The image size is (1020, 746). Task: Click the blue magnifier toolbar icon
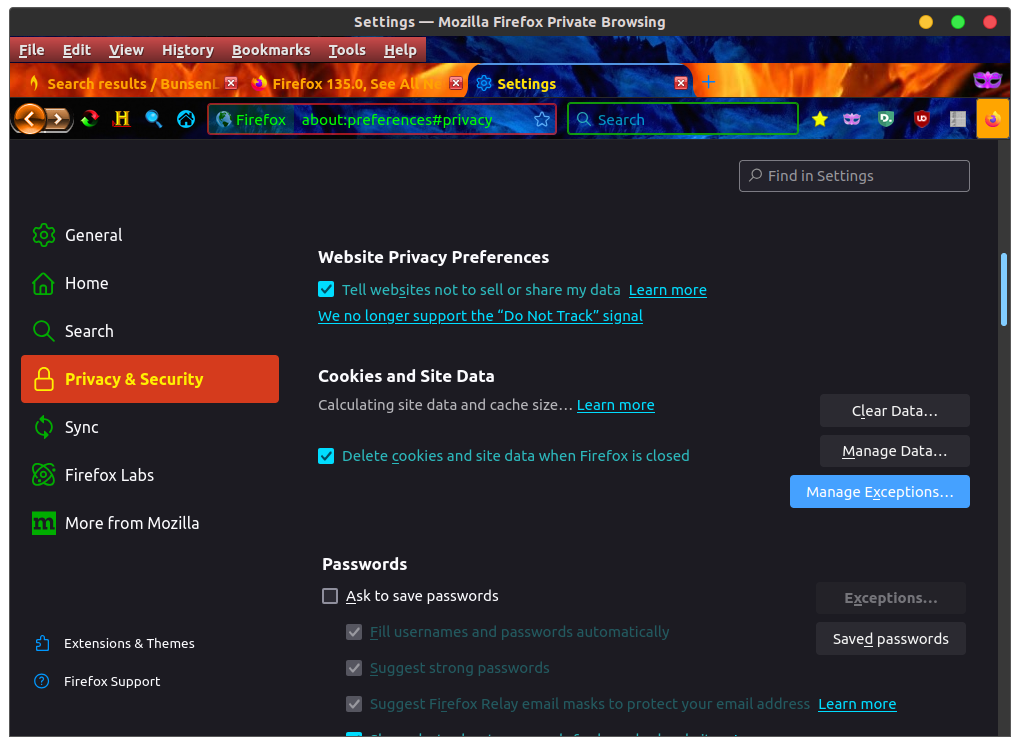(154, 119)
